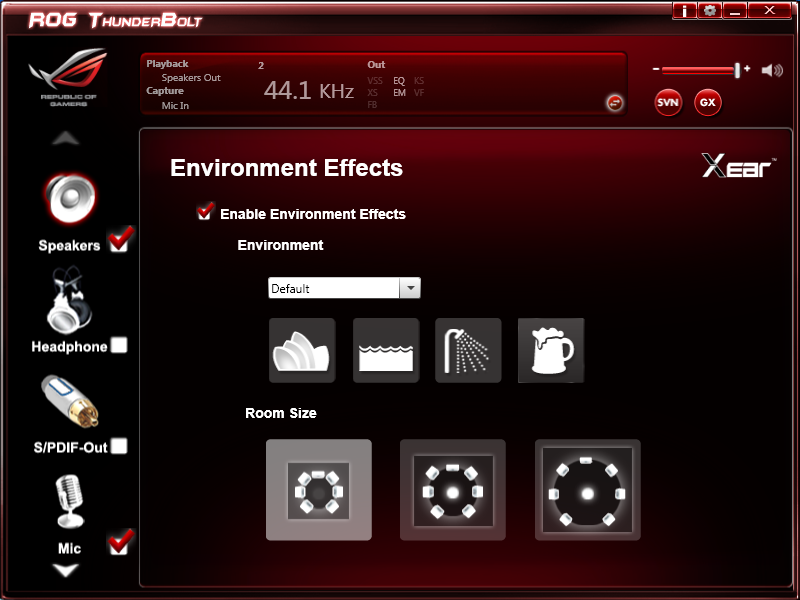Select the shower bathroom environment preset
The height and width of the screenshot is (600, 800).
468,351
